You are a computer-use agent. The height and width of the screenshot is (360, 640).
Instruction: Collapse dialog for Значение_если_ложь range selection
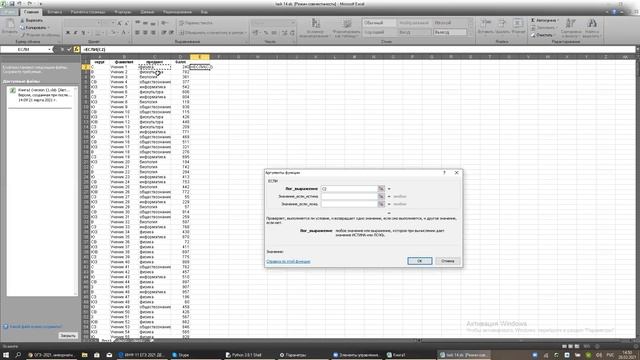381,204
